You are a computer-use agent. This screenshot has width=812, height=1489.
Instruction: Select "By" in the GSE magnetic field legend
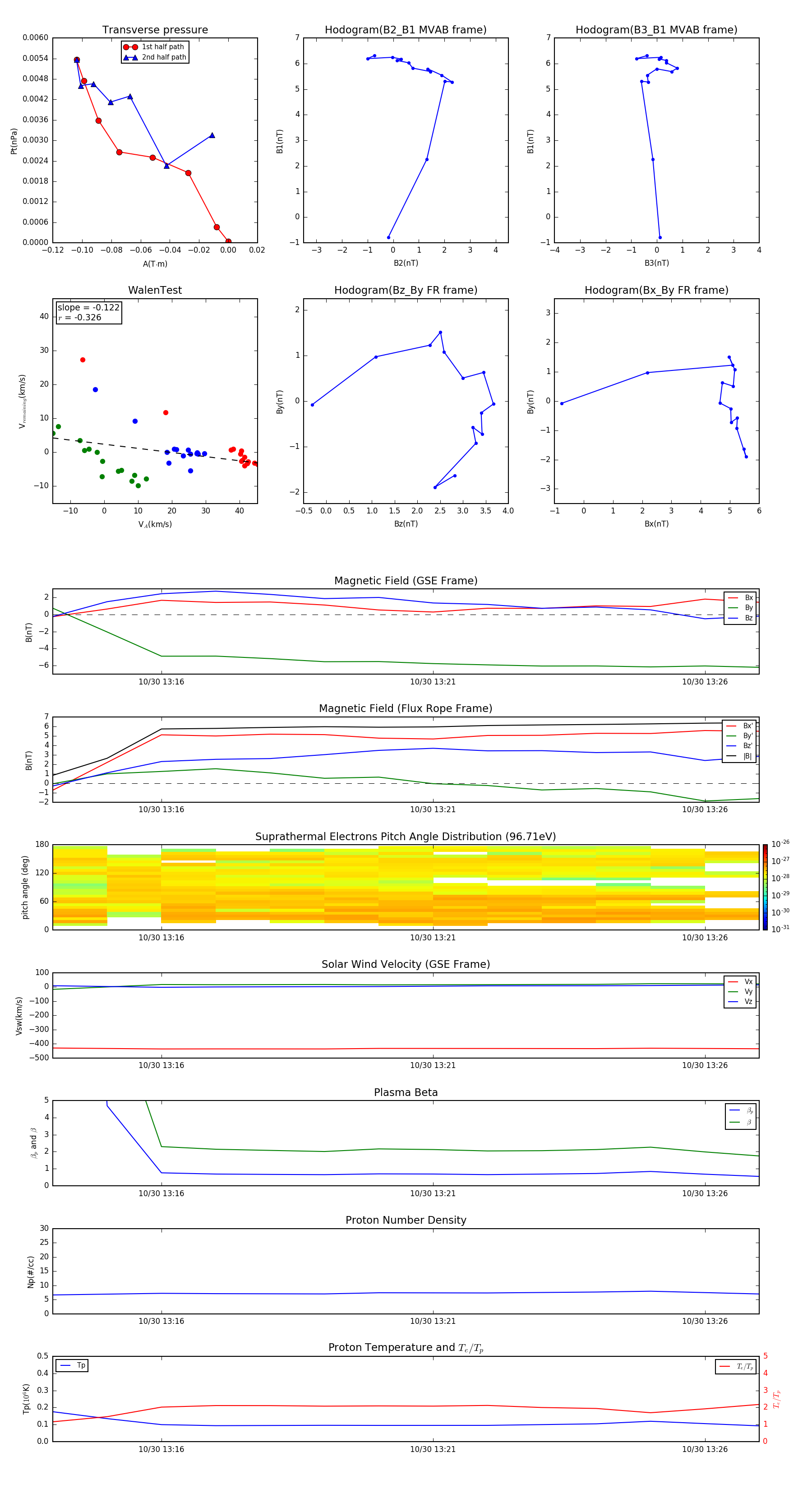point(740,607)
